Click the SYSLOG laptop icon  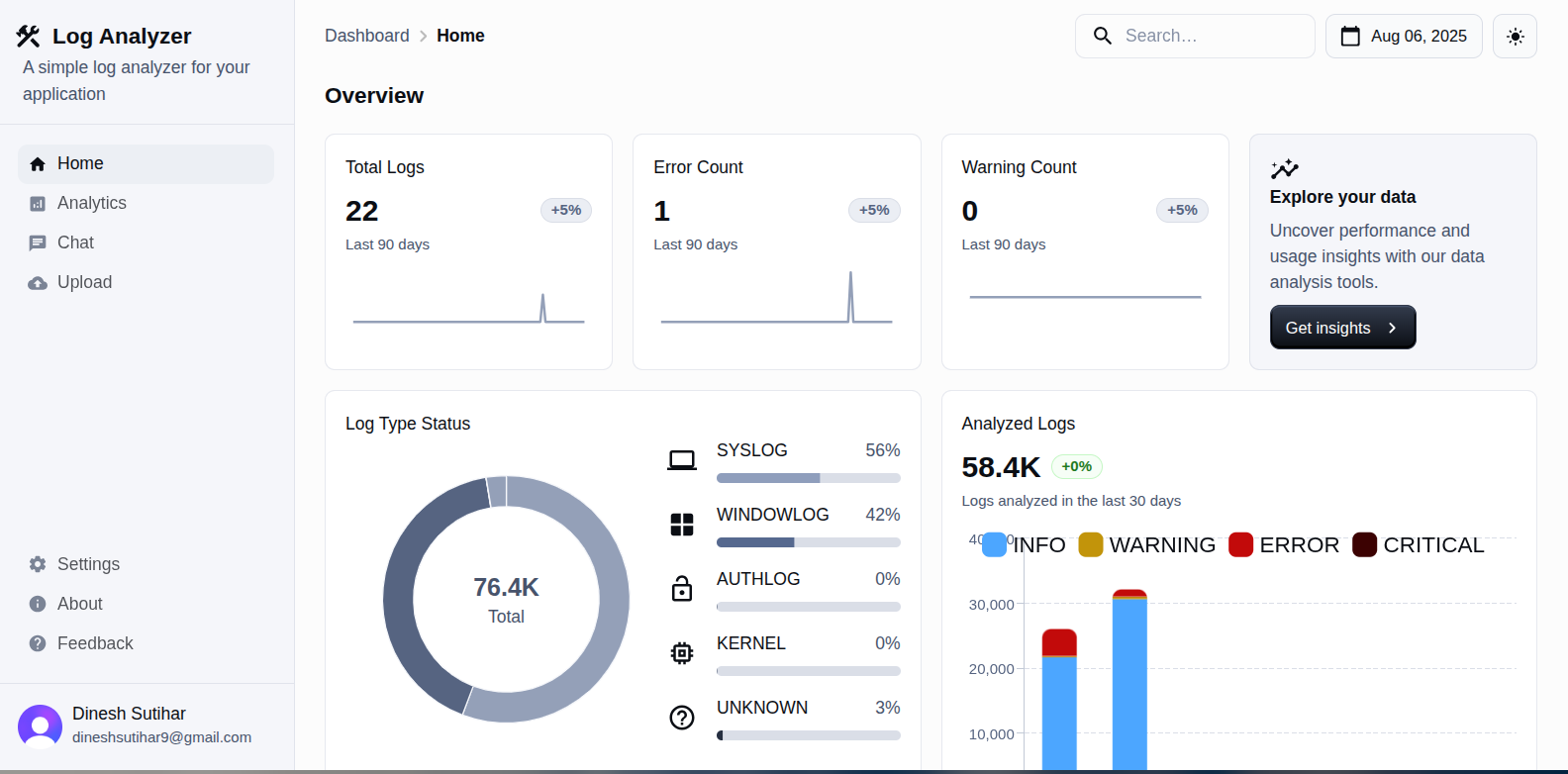[x=682, y=460]
